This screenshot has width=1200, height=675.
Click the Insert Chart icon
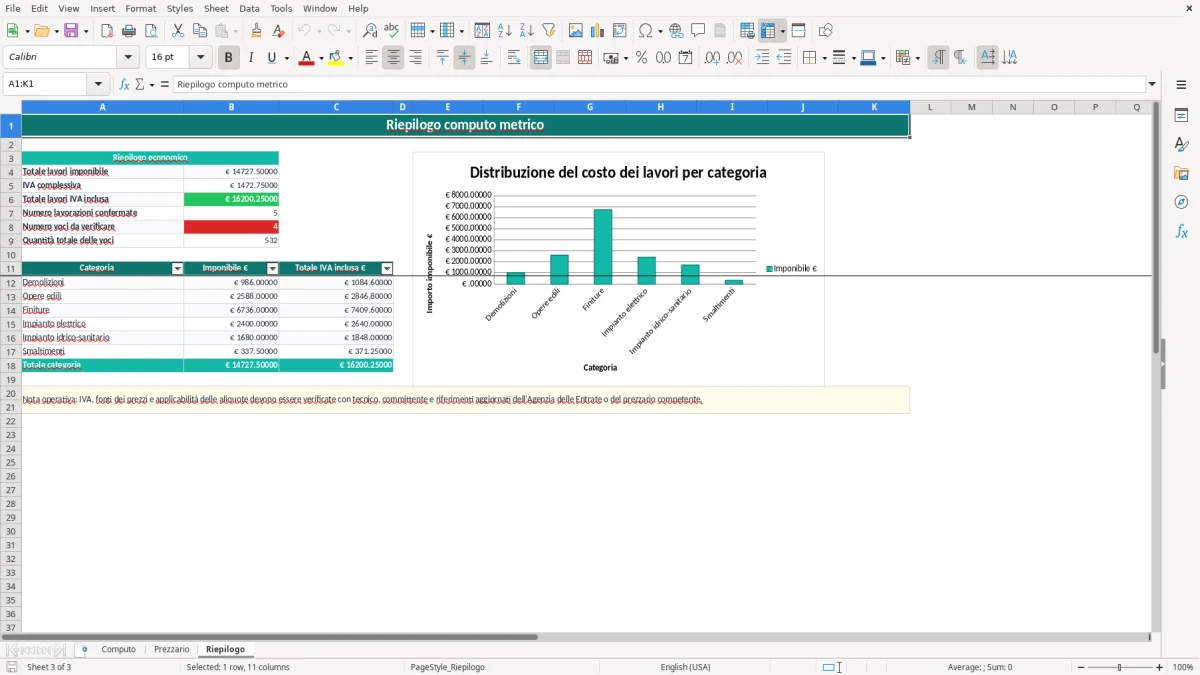click(598, 31)
